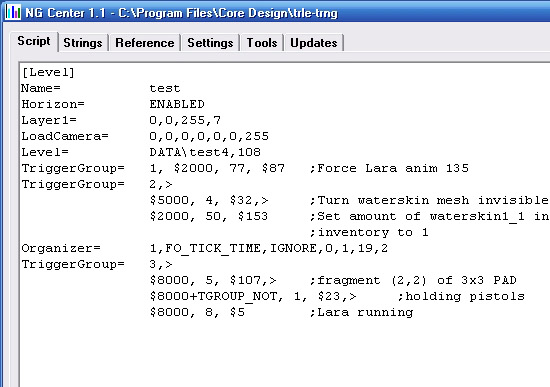This screenshot has width=550, height=387.
Task: Open the Reference tab
Action: (x=145, y=43)
